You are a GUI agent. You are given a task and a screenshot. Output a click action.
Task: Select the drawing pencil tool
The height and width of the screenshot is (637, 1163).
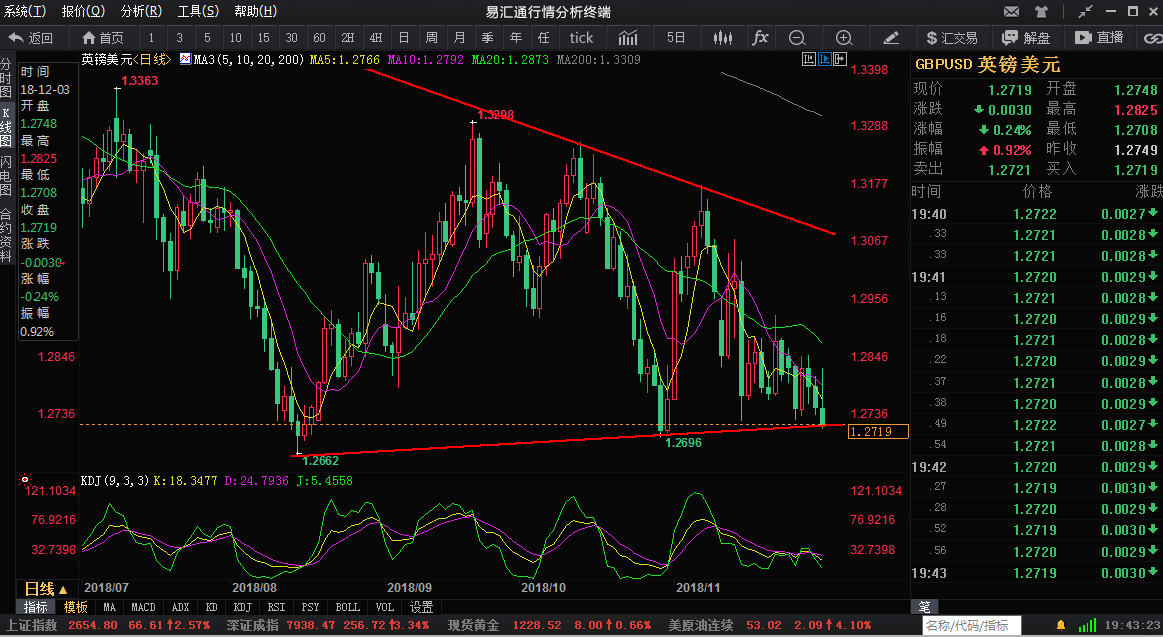click(892, 38)
